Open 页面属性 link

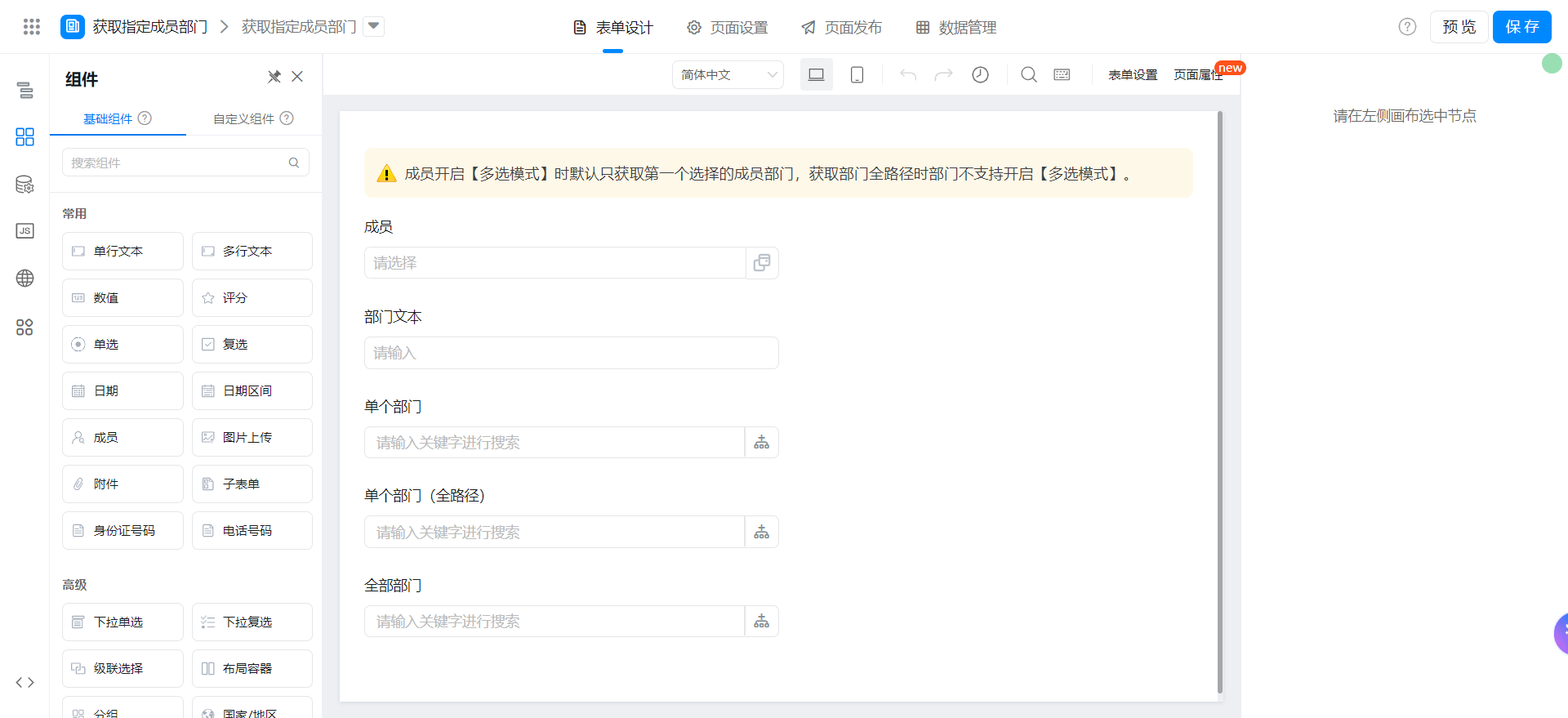tap(1198, 74)
